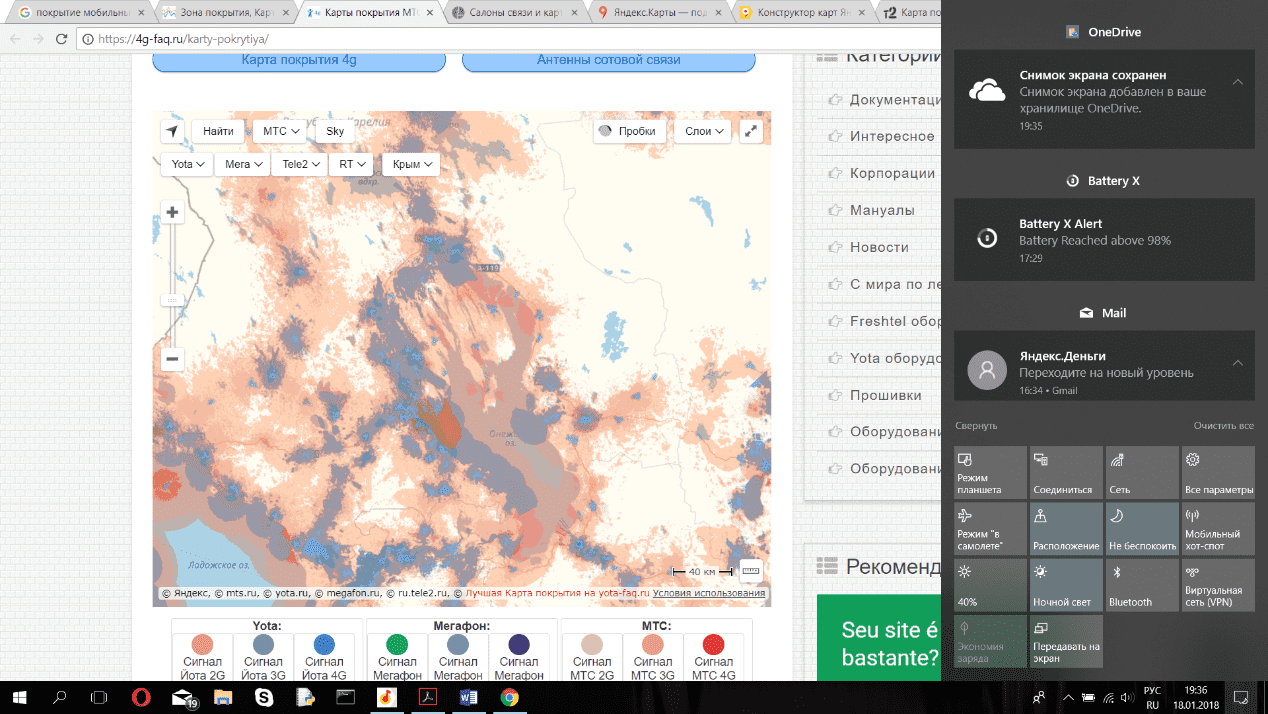Open the Word taskbar icon
This screenshot has width=1268, height=714.
pyautogui.click(x=468, y=697)
